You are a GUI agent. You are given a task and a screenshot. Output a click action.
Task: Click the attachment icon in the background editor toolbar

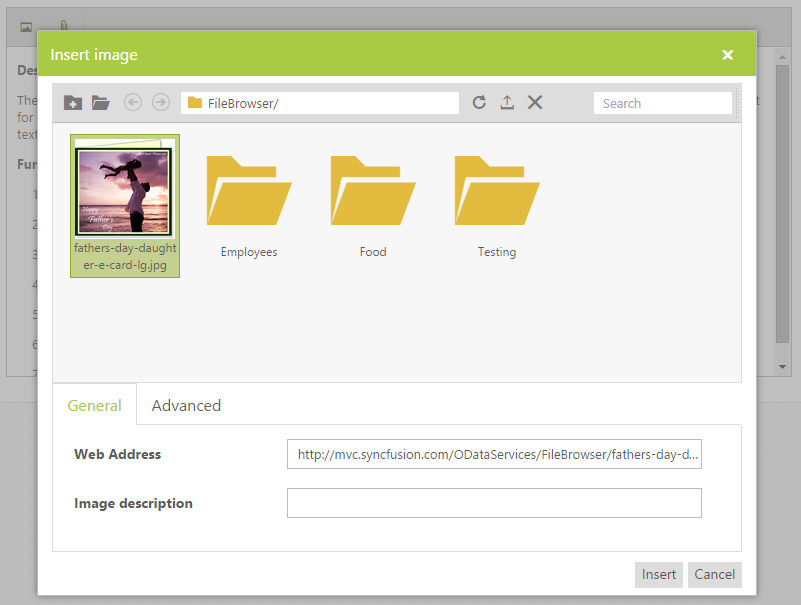point(64,26)
